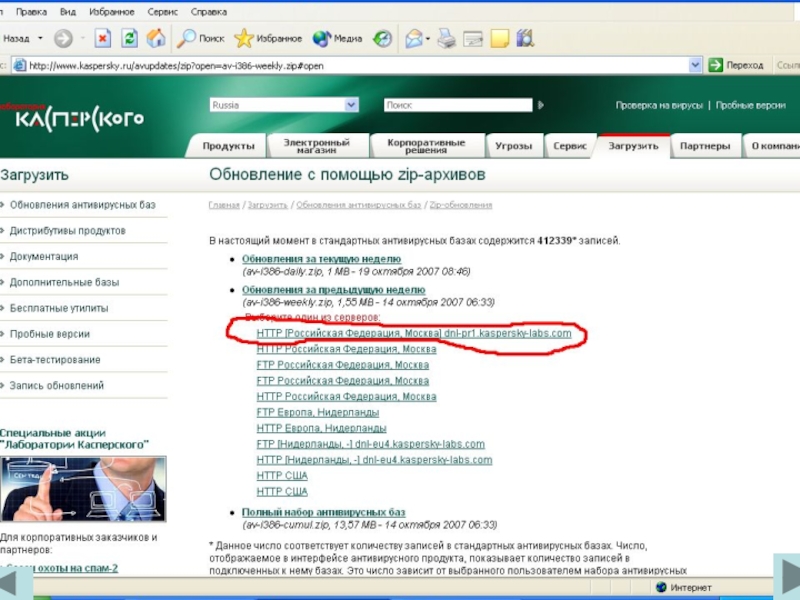800x600 pixels.
Task: Click the green Переход go button
Action: 736,65
